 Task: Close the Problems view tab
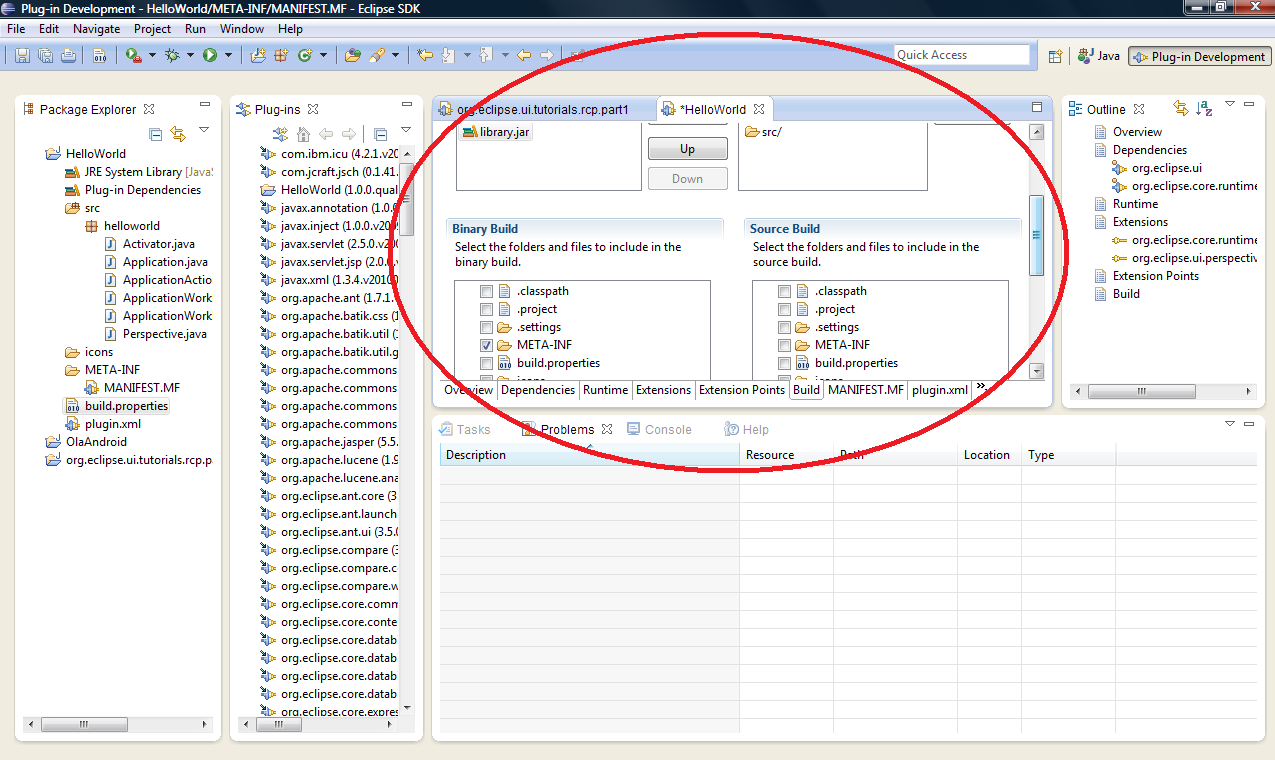click(x=606, y=429)
